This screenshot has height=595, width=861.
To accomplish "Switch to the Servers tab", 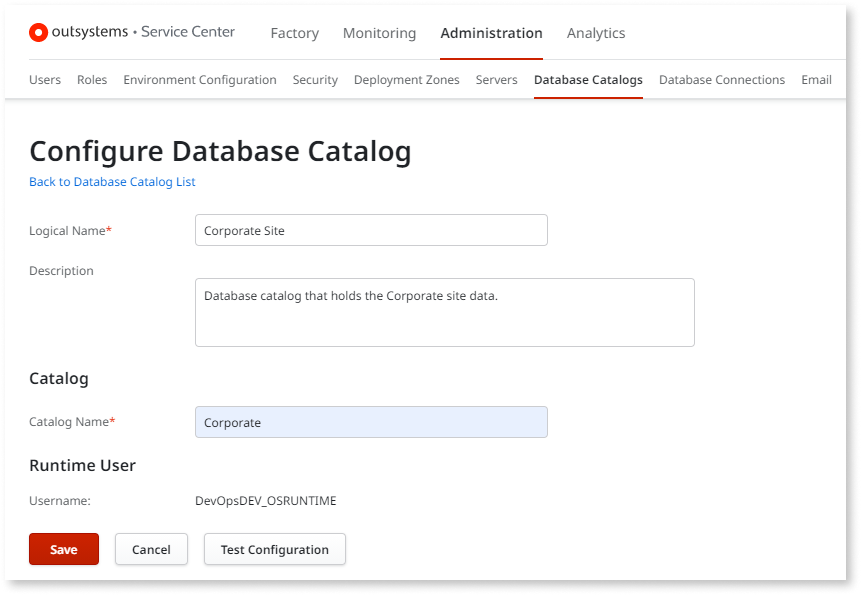I will click(496, 80).
